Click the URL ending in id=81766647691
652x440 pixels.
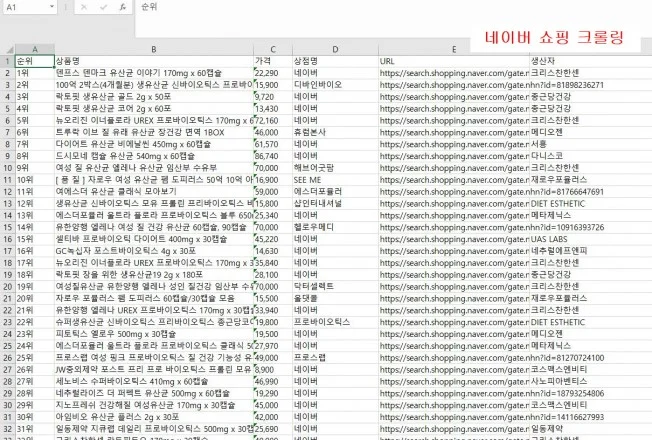(491, 192)
